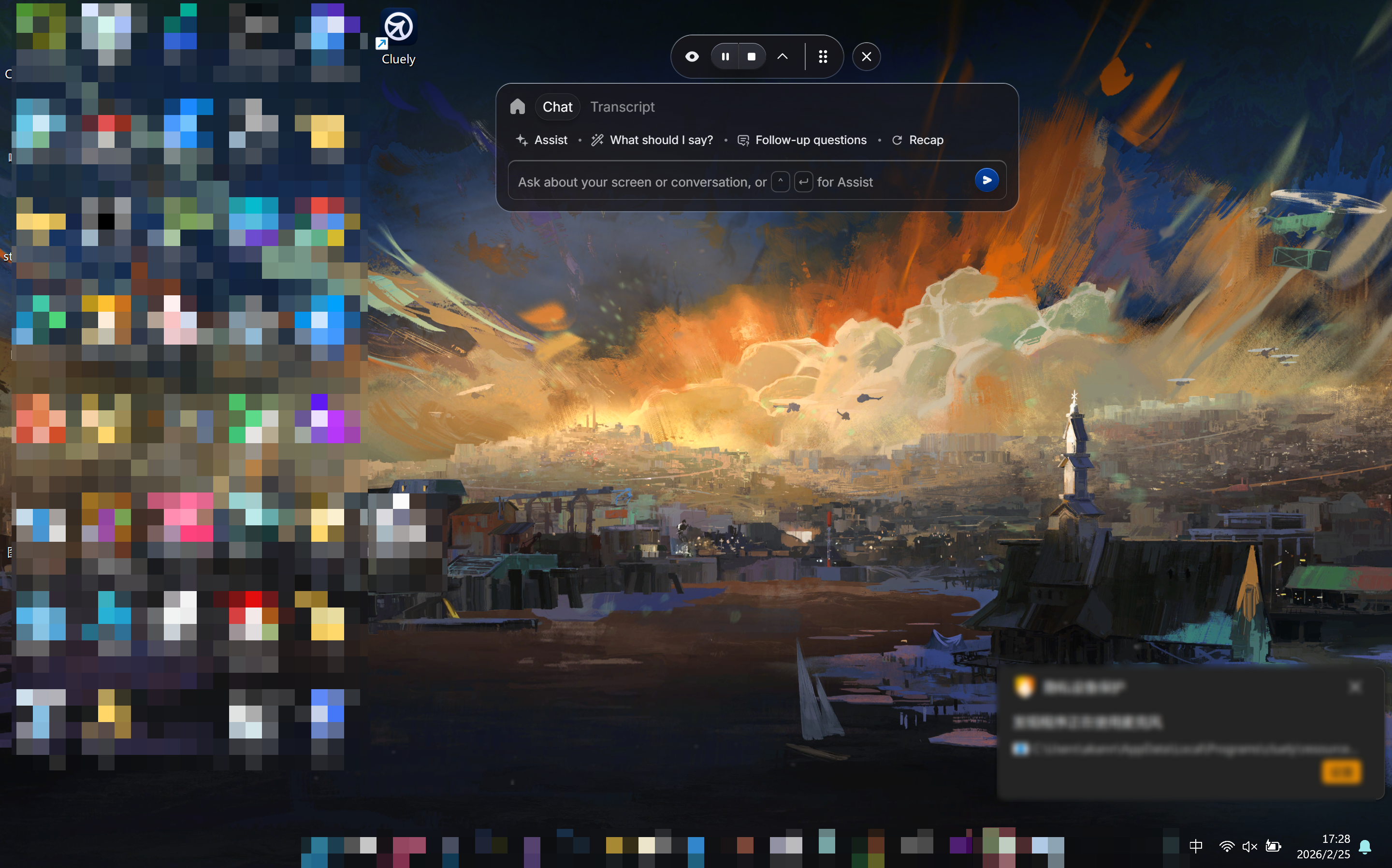Click the Recap refresh action
This screenshot has width=1392, height=868.
click(917, 140)
